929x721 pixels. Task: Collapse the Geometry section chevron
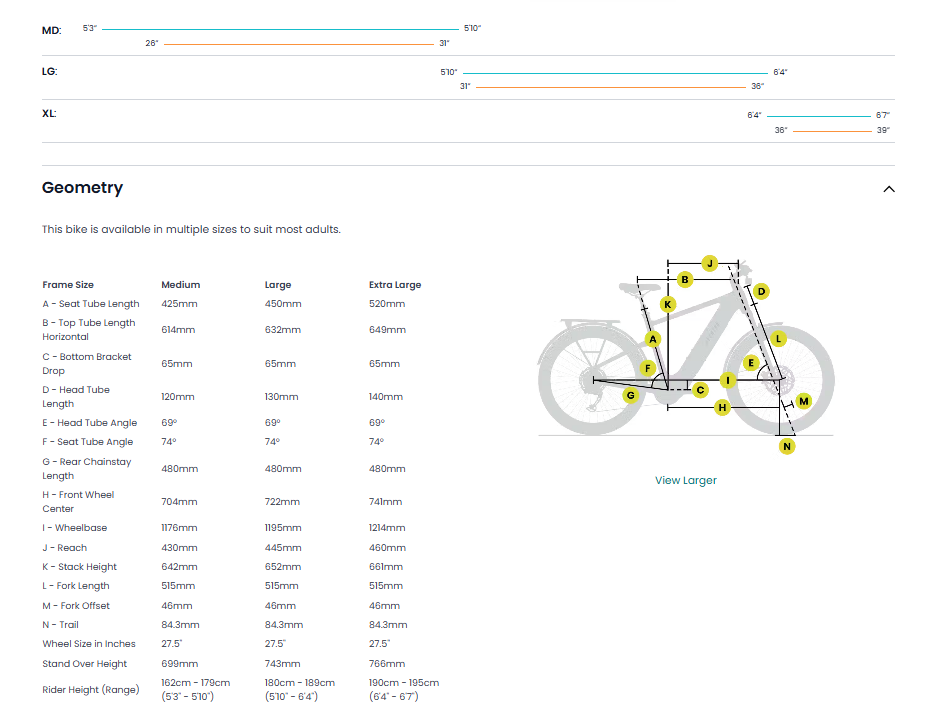tap(888, 189)
